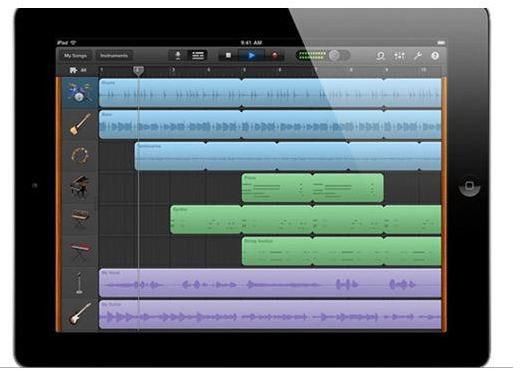Start recording with the red record button
523x378 pixels.
(x=275, y=55)
